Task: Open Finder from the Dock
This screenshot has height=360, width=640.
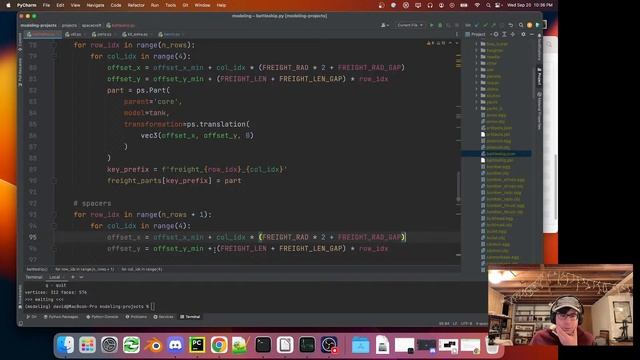Action: [65, 345]
